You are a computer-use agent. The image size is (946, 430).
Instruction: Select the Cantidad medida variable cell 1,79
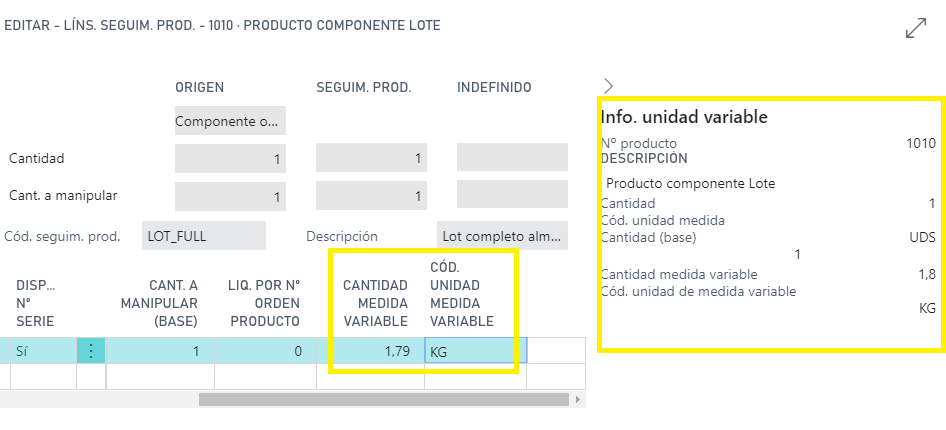[x=370, y=350]
